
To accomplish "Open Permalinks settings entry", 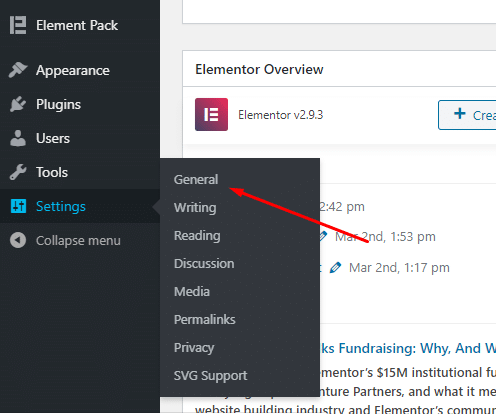I will click(x=205, y=320).
